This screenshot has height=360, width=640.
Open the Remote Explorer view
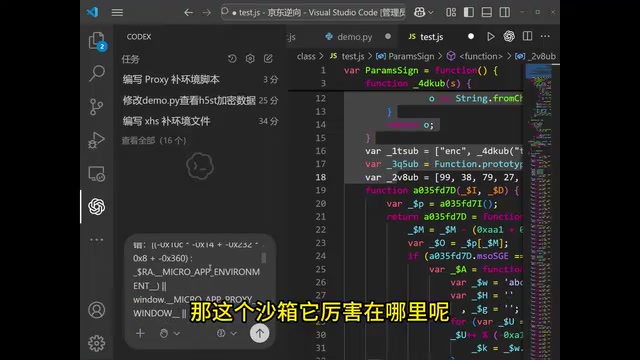click(x=97, y=174)
